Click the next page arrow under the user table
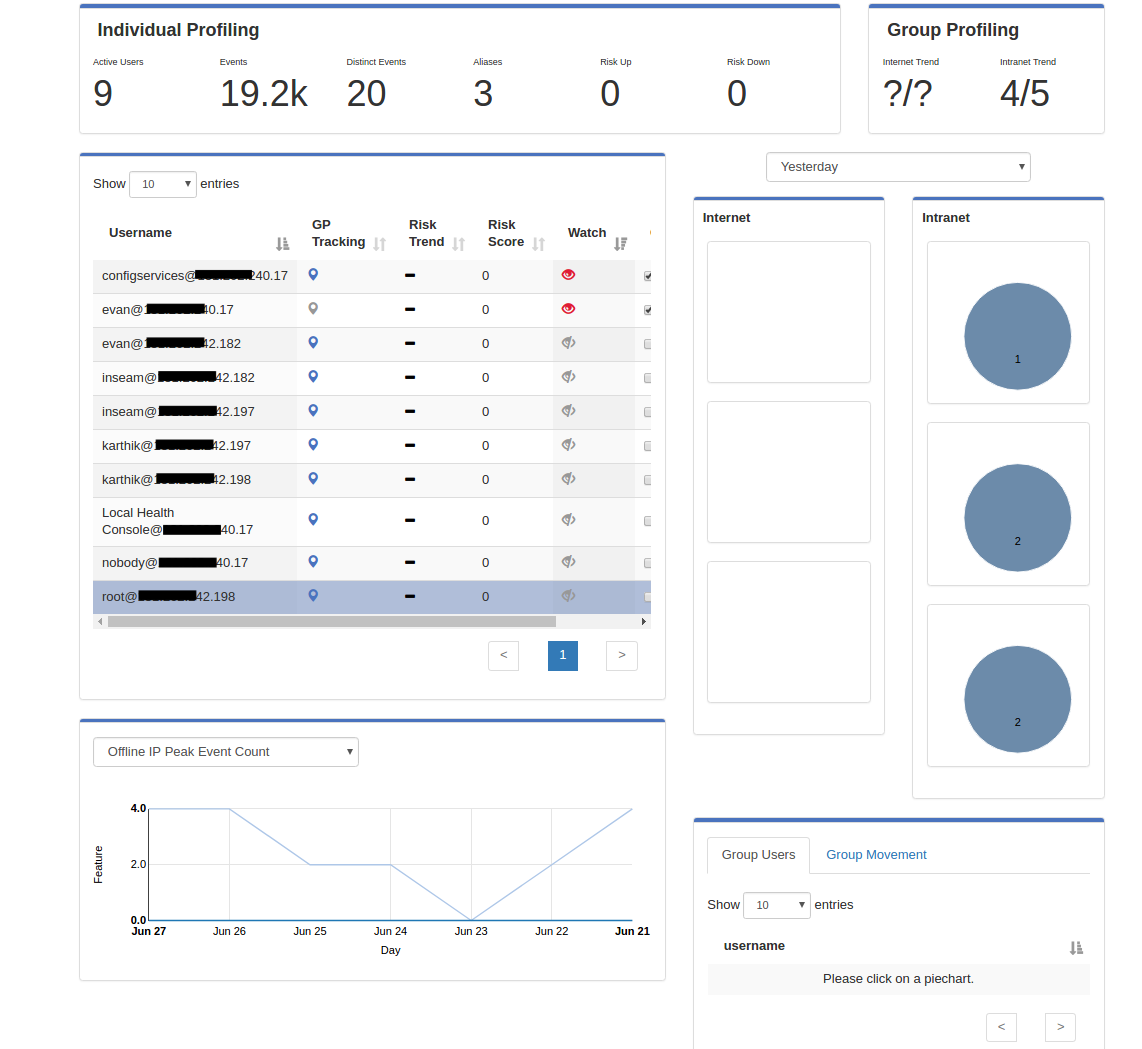The width and height of the screenshot is (1142, 1049). [621, 655]
